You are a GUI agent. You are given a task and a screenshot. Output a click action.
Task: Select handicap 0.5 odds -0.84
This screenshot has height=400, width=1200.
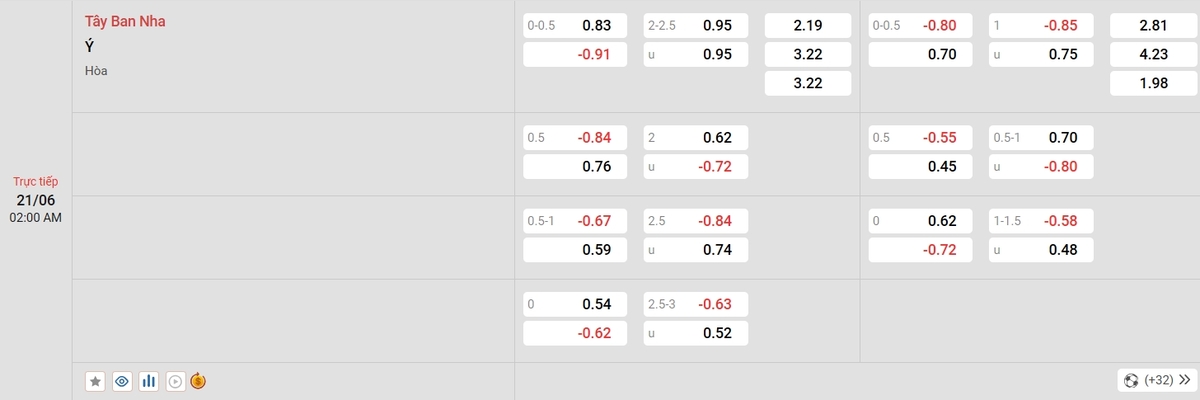pyautogui.click(x=575, y=138)
